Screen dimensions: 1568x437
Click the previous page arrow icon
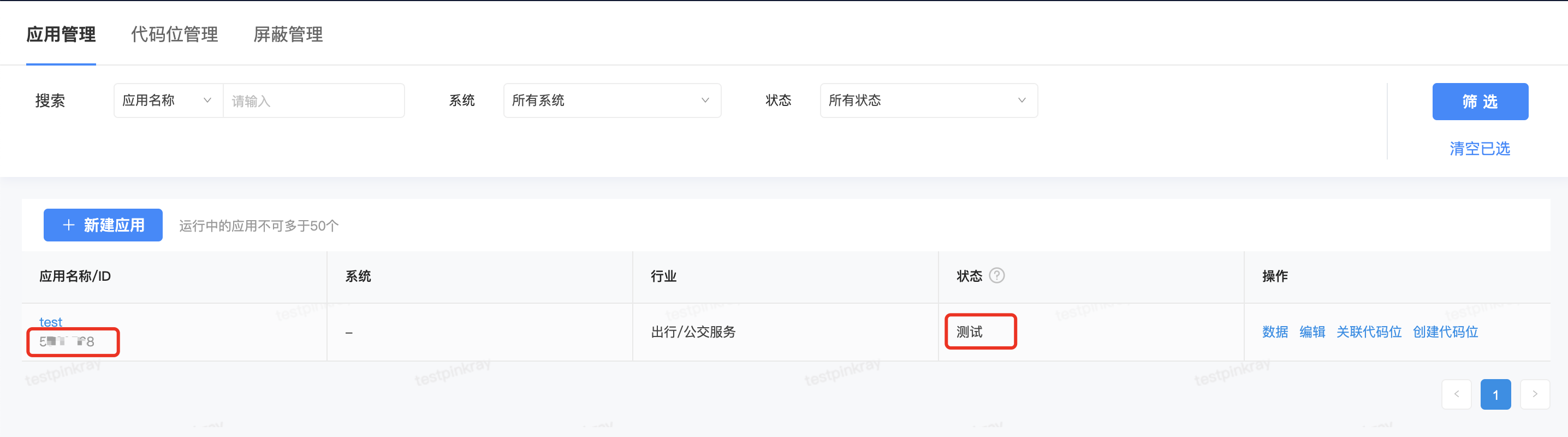(x=1457, y=394)
